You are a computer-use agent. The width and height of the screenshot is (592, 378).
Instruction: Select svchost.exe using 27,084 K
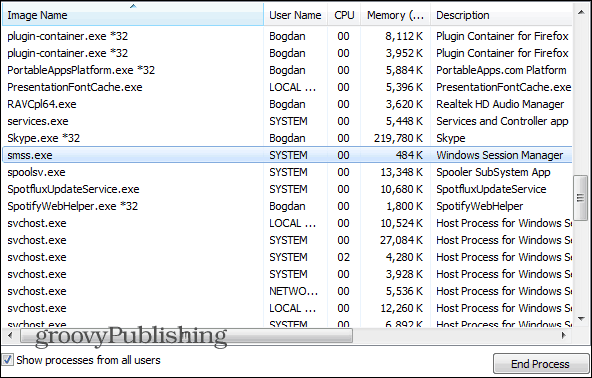287,240
